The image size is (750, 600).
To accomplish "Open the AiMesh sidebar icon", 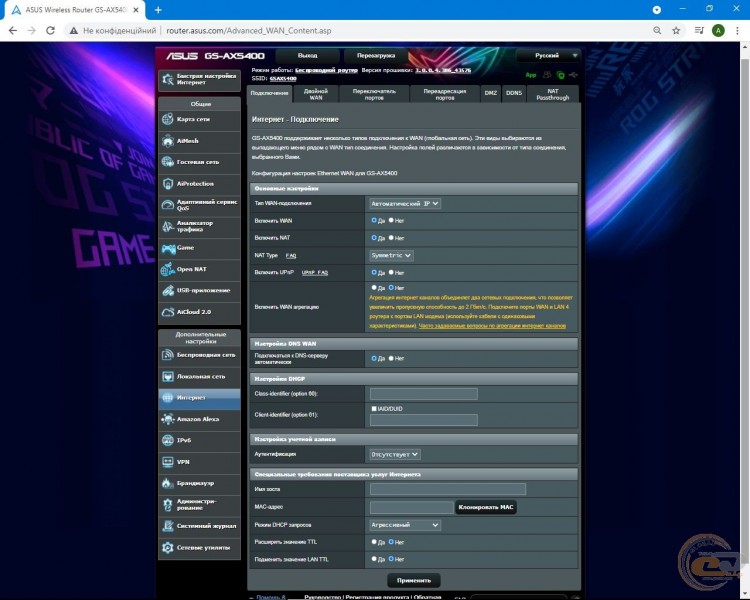I will click(167, 141).
